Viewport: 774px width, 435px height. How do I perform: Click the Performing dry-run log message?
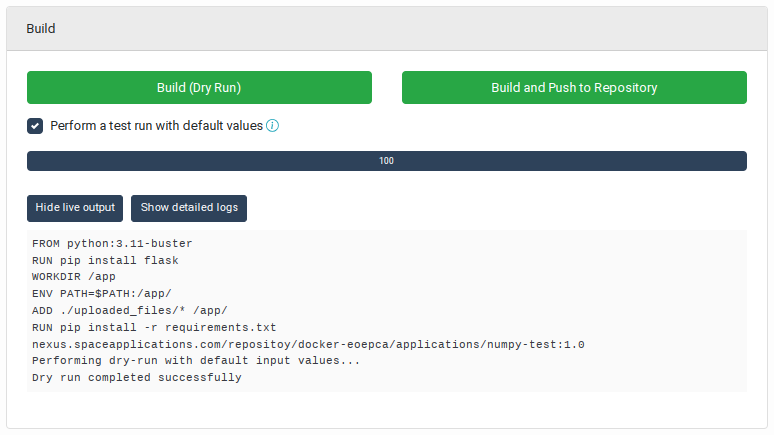point(196,360)
